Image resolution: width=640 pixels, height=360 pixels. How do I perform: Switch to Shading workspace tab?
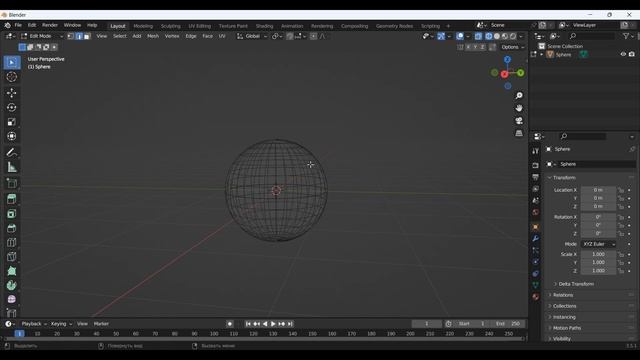(264, 26)
